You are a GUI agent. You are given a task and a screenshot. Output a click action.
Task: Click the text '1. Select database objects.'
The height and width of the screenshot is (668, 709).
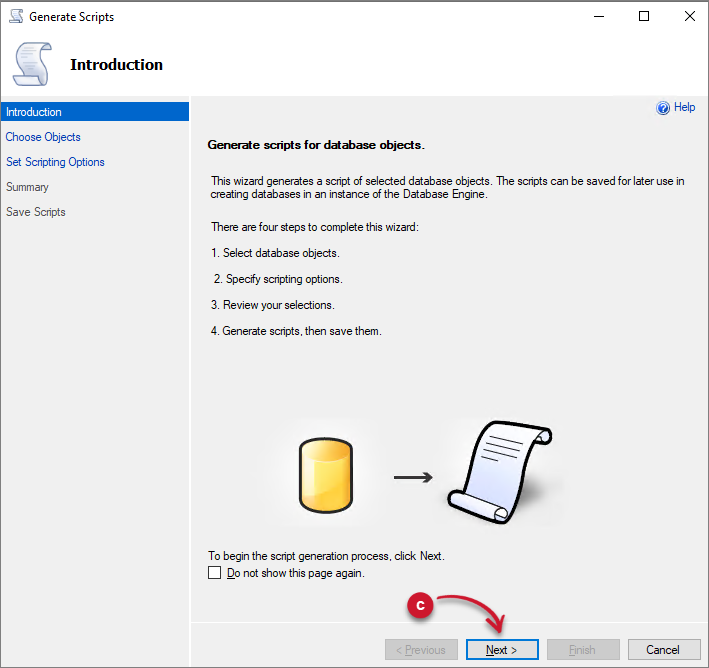coord(275,253)
